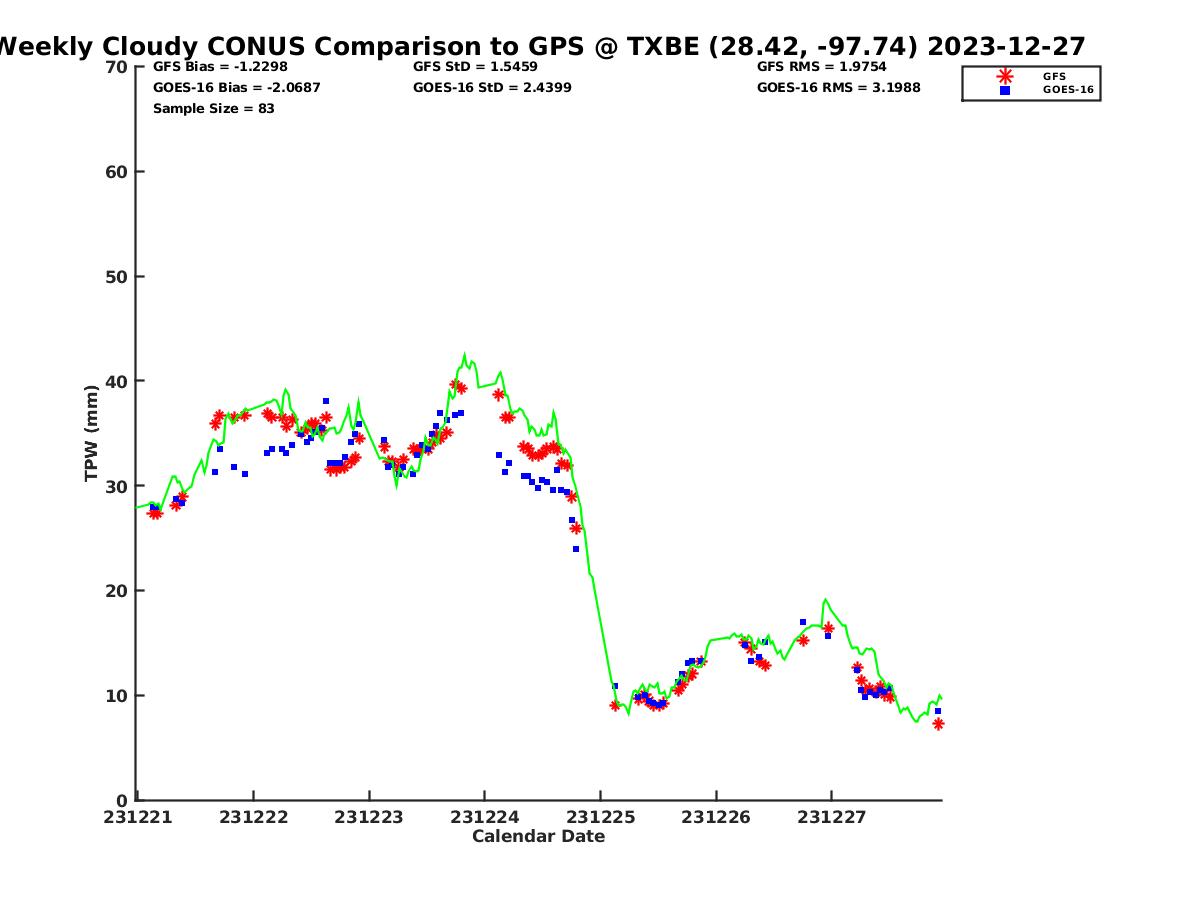Click the x-axis date label 231223
Viewport: 1200px width, 900px height.
point(369,818)
